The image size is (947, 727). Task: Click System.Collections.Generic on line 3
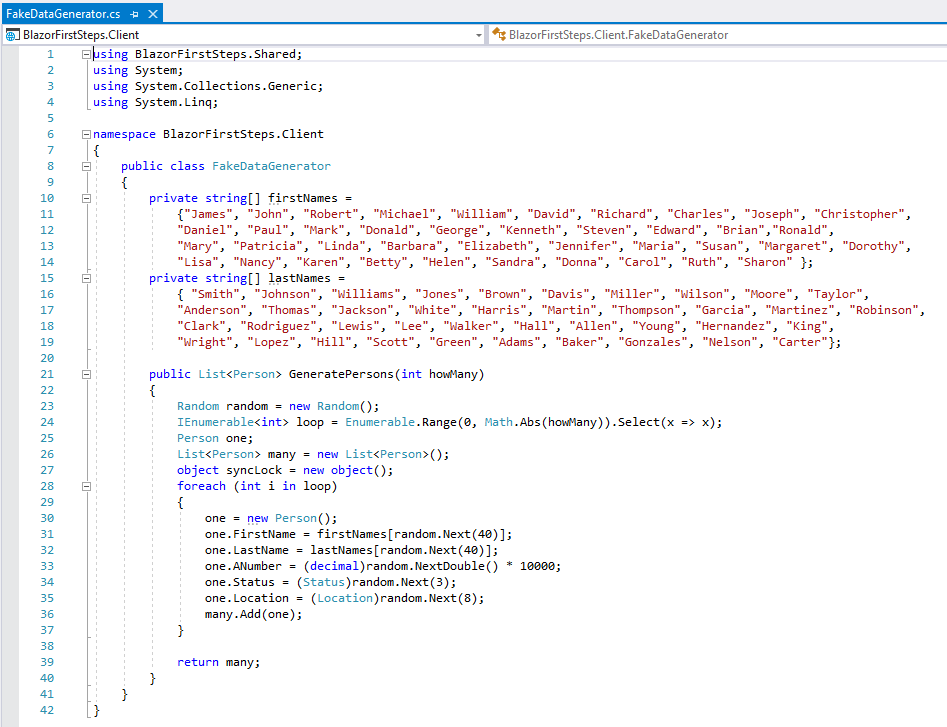tap(226, 86)
